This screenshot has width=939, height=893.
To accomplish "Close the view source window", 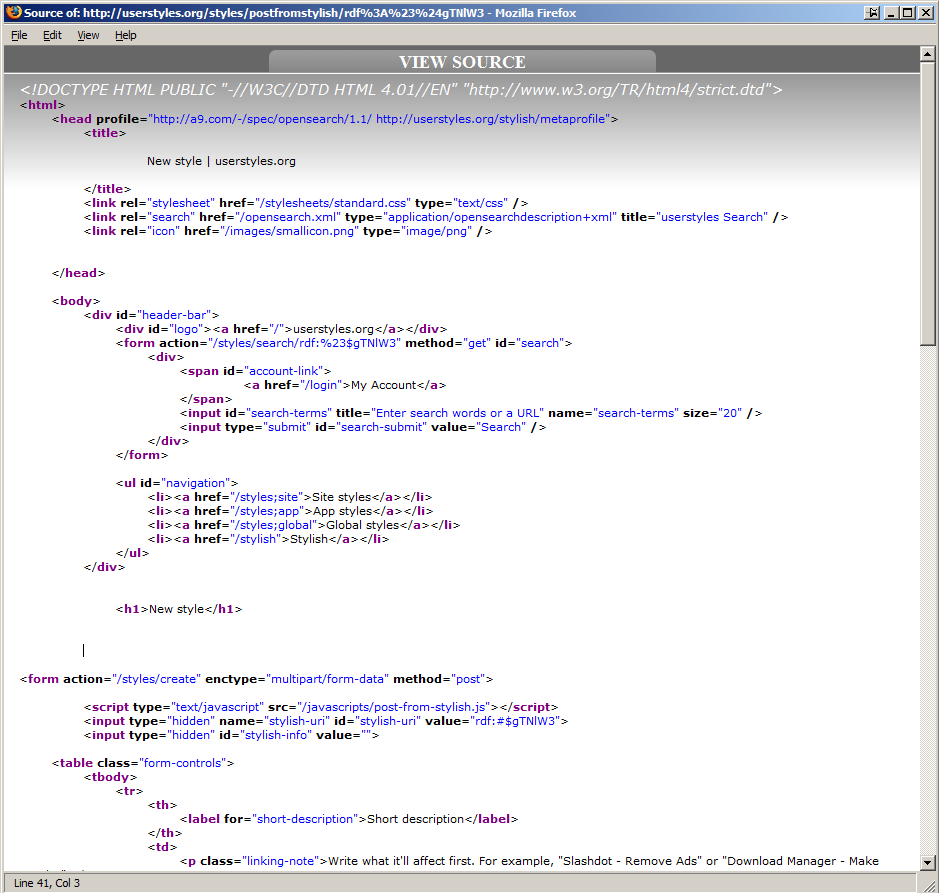I will [925, 13].
